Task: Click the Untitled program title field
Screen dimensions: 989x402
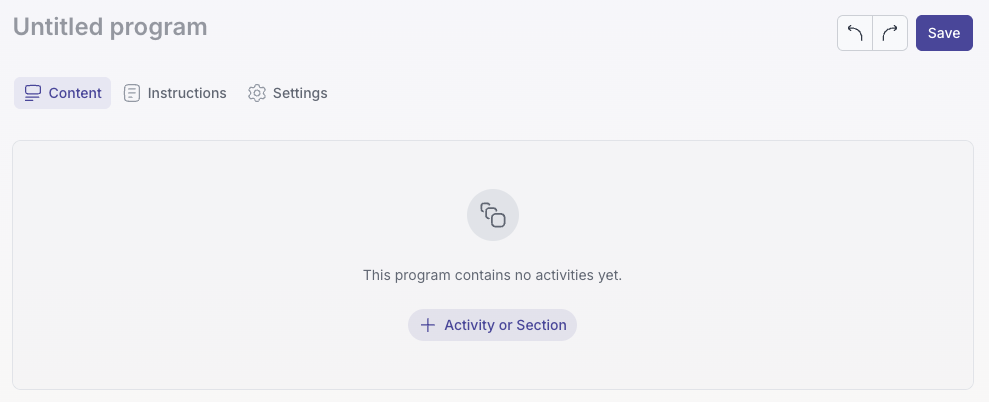Action: (110, 27)
